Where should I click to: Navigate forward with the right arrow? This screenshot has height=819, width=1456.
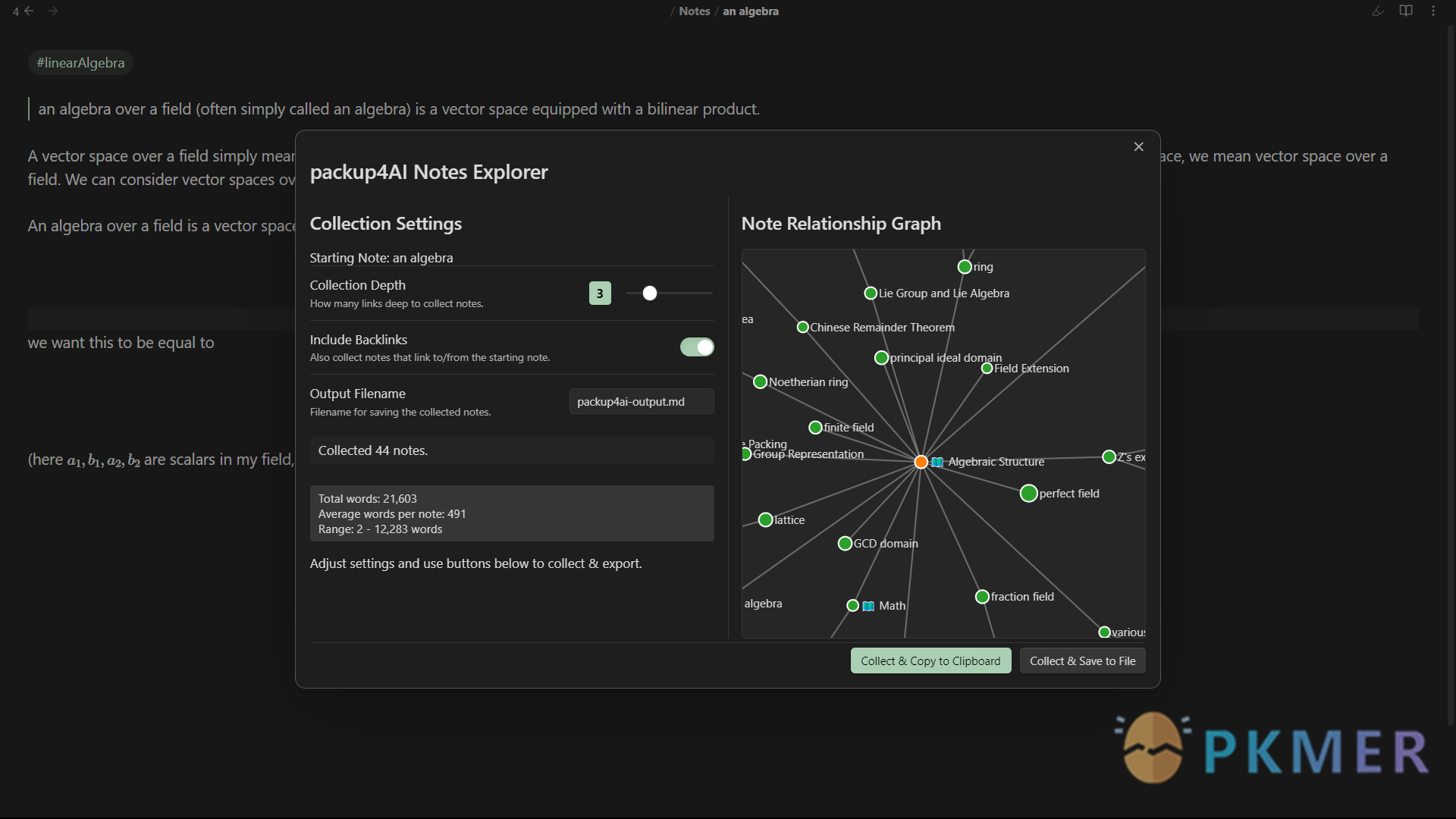[x=53, y=11]
